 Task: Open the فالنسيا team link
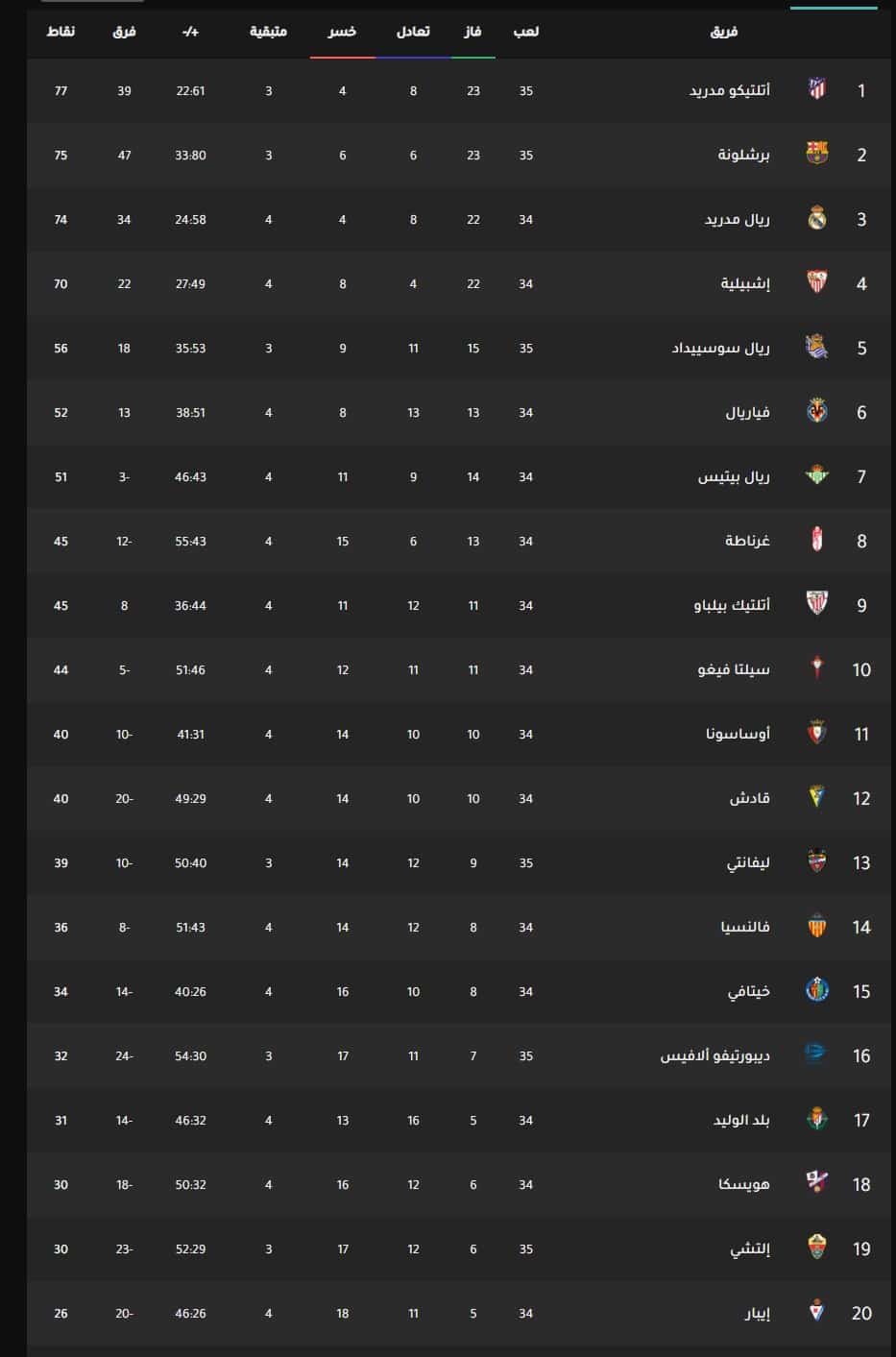click(x=746, y=927)
